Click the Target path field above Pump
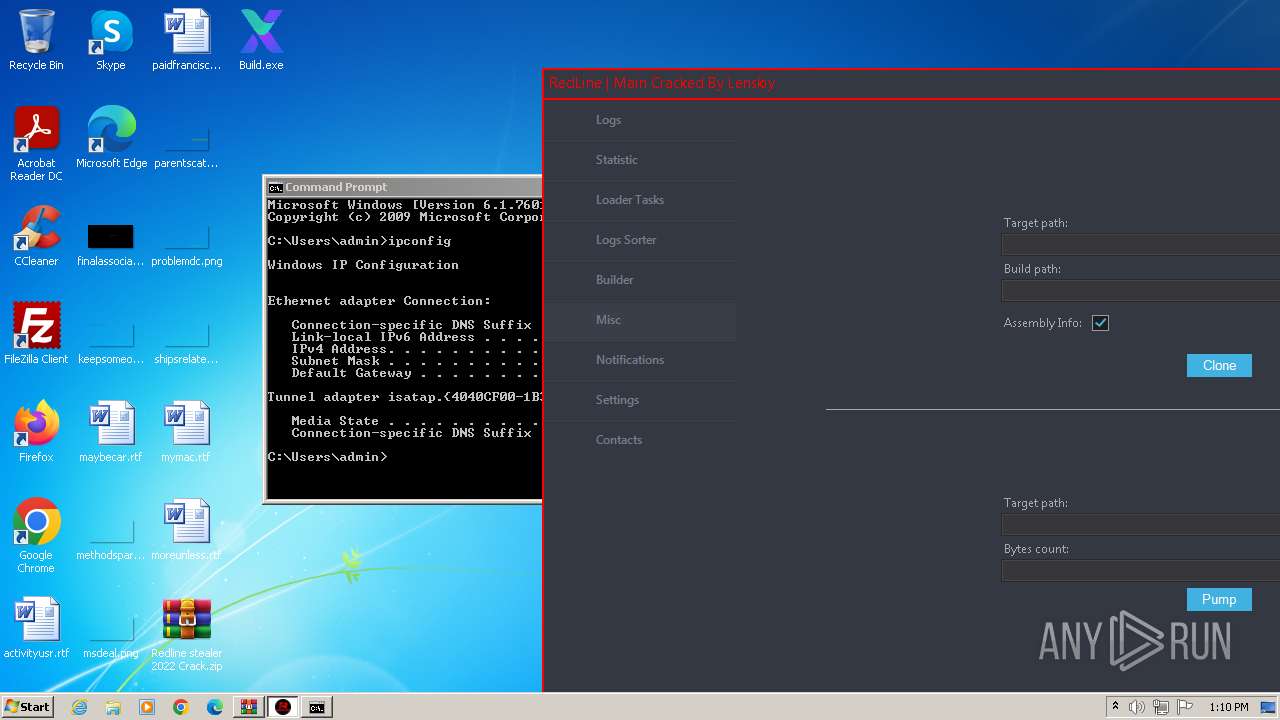 point(1141,525)
